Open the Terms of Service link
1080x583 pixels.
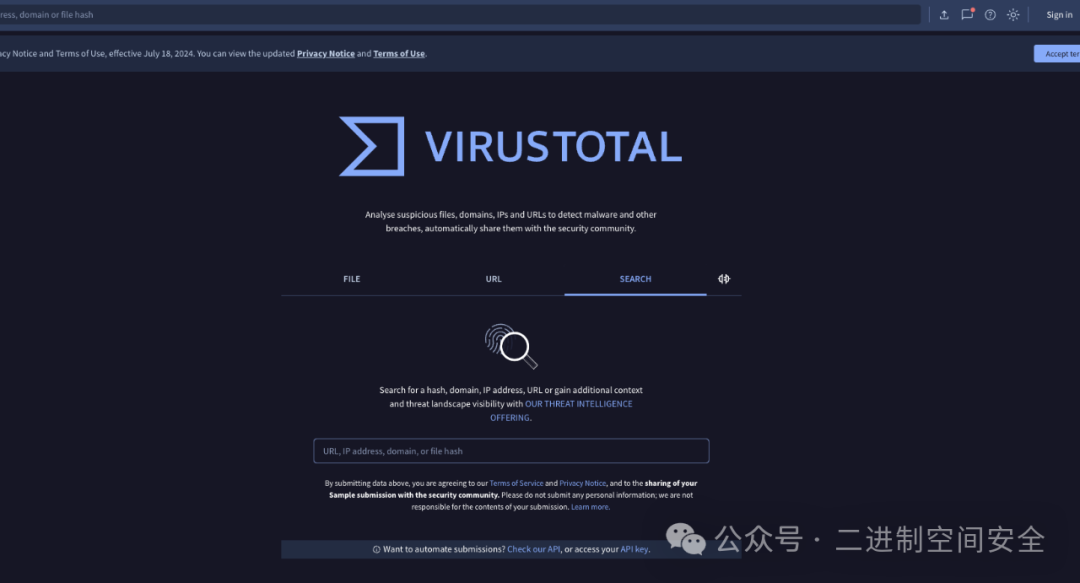[x=516, y=484]
